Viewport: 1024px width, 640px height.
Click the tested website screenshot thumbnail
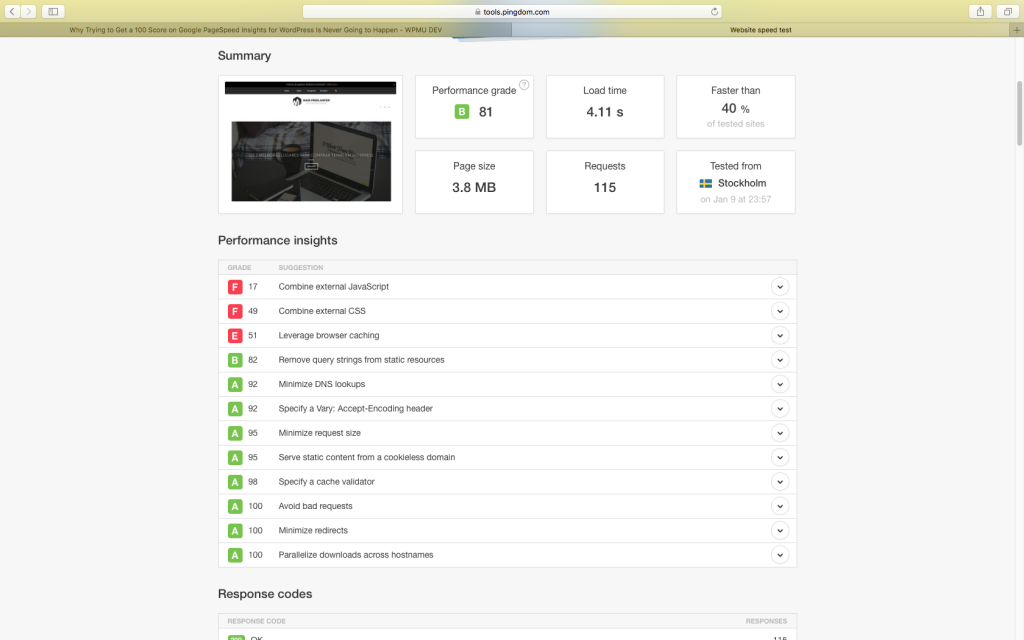pyautogui.click(x=310, y=144)
